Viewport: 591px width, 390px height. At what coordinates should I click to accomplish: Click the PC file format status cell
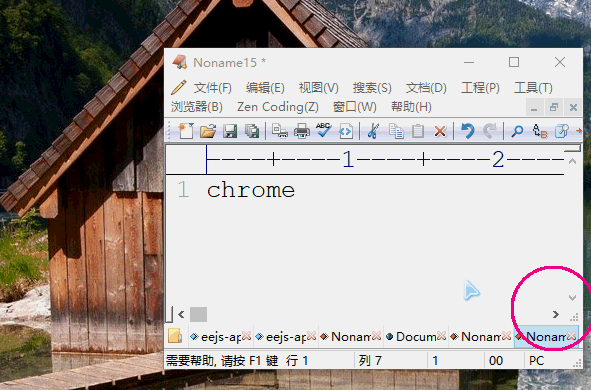pos(536,361)
